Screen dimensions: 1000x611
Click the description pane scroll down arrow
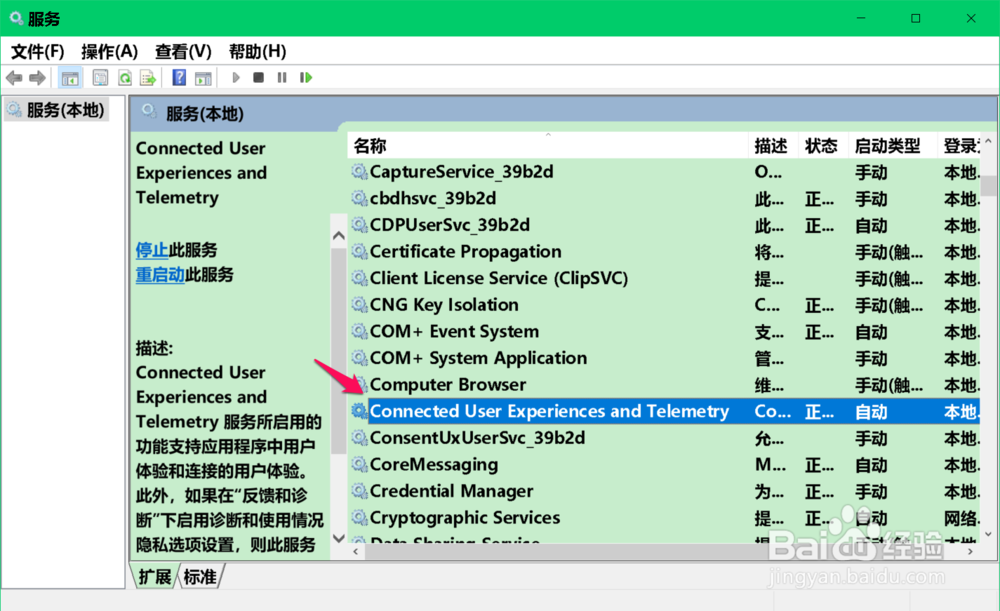pyautogui.click(x=339, y=538)
